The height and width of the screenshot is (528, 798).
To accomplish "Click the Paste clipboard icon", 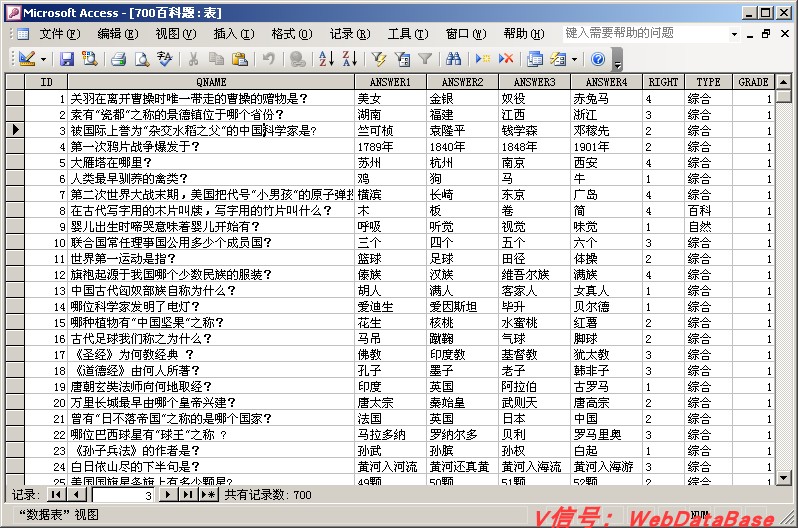I will point(240,59).
